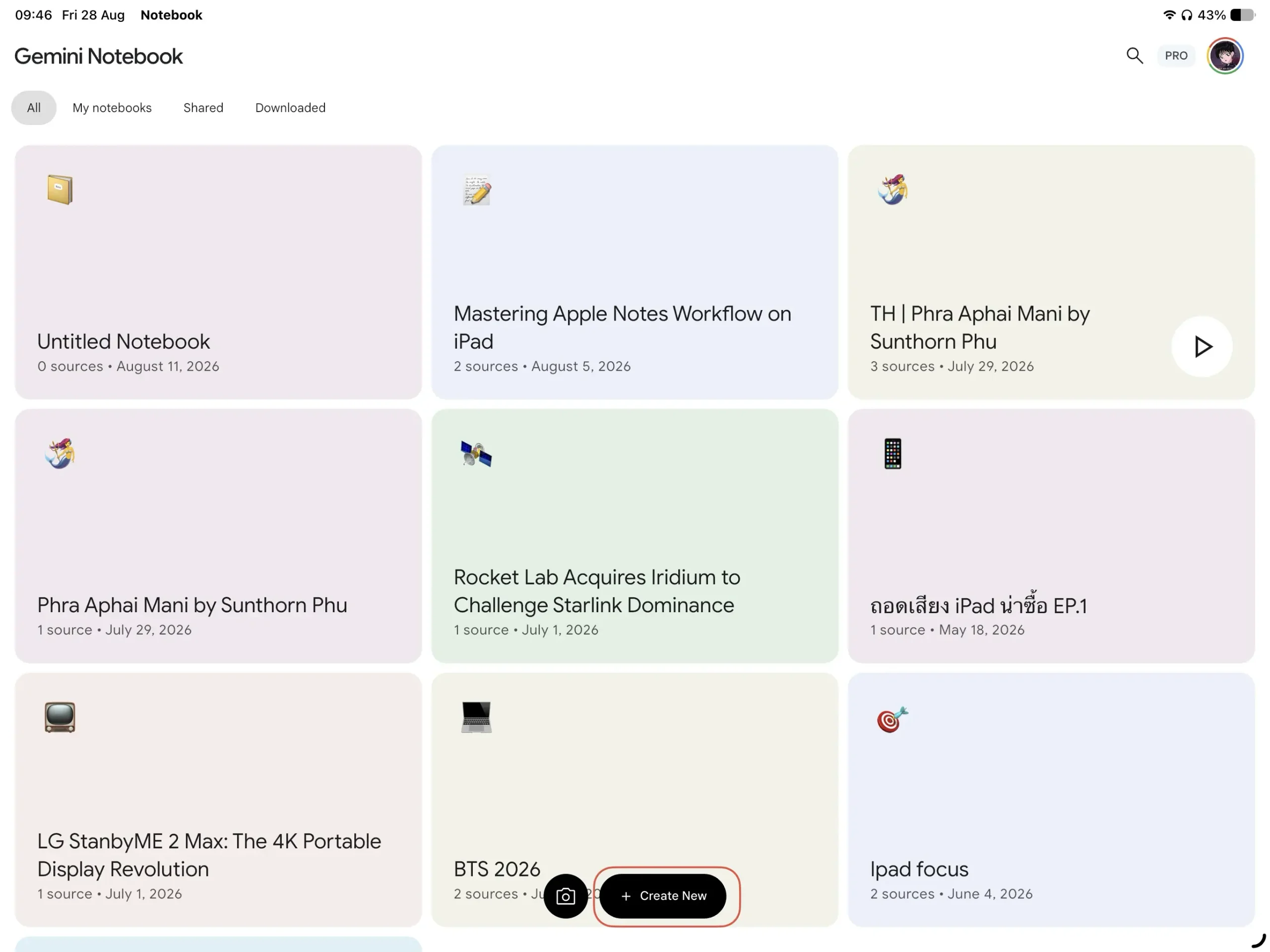This screenshot has width=1270, height=952.
Task: Click the mermaid emoji on TH | Phra Aphai Mani
Action: [x=893, y=190]
